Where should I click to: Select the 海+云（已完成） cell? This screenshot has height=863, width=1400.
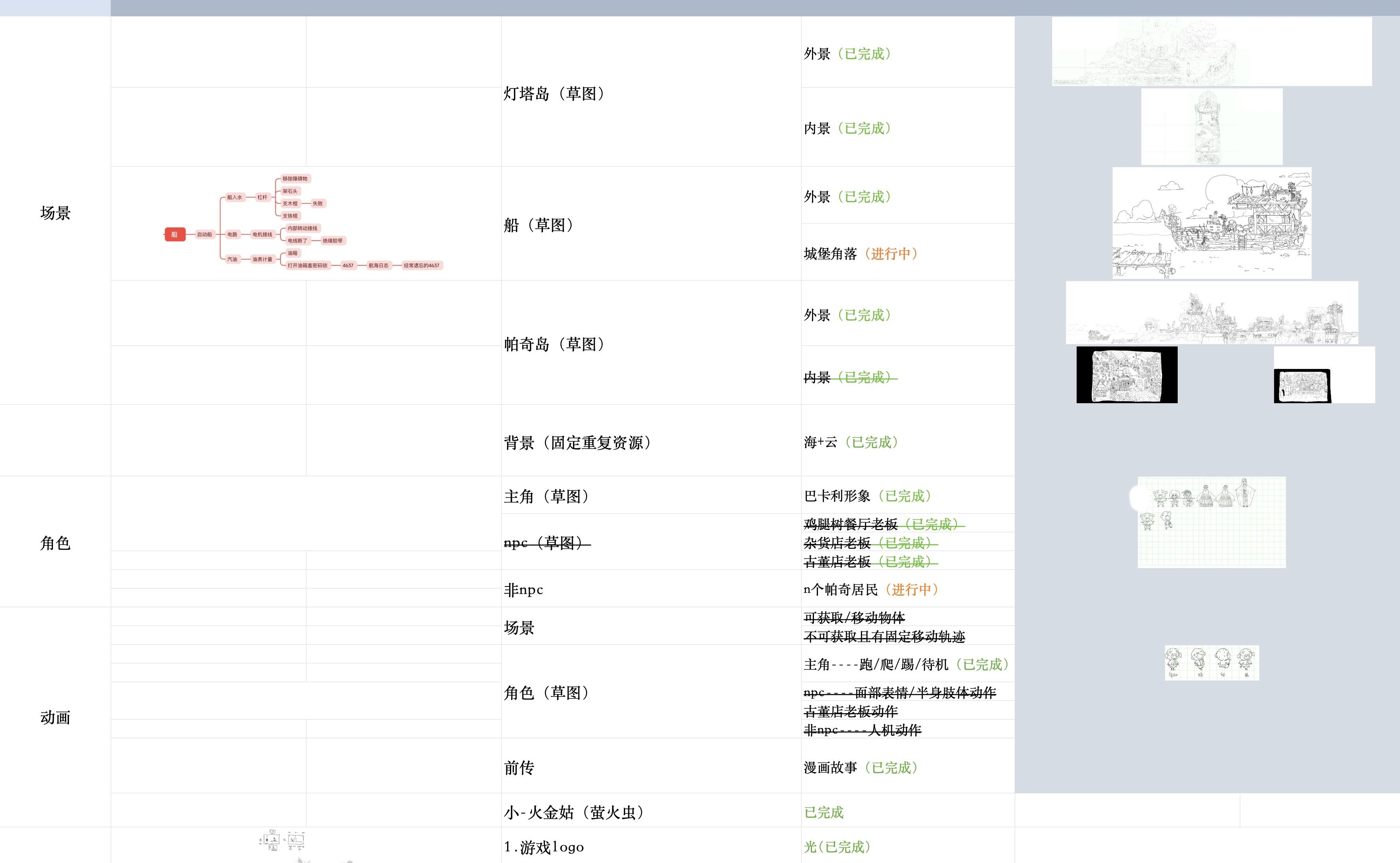click(x=908, y=441)
